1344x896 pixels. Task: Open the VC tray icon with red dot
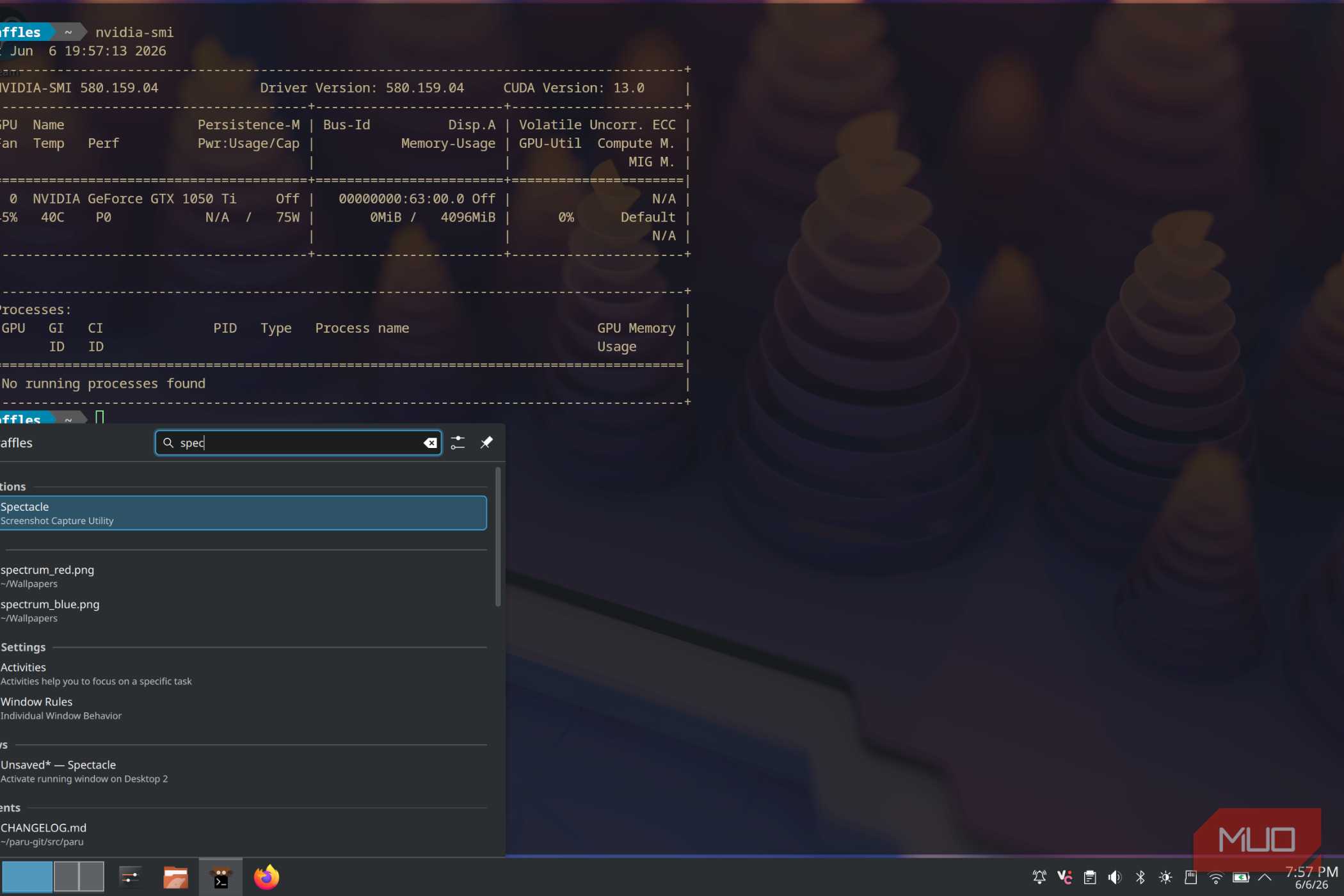(1064, 877)
